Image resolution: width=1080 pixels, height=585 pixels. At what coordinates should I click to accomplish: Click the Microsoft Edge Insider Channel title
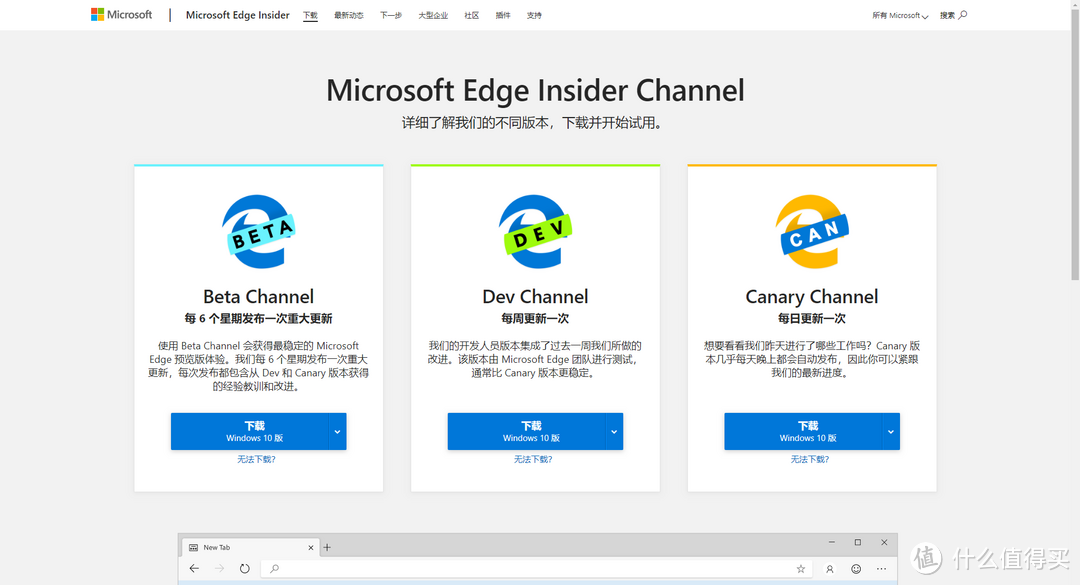point(535,90)
